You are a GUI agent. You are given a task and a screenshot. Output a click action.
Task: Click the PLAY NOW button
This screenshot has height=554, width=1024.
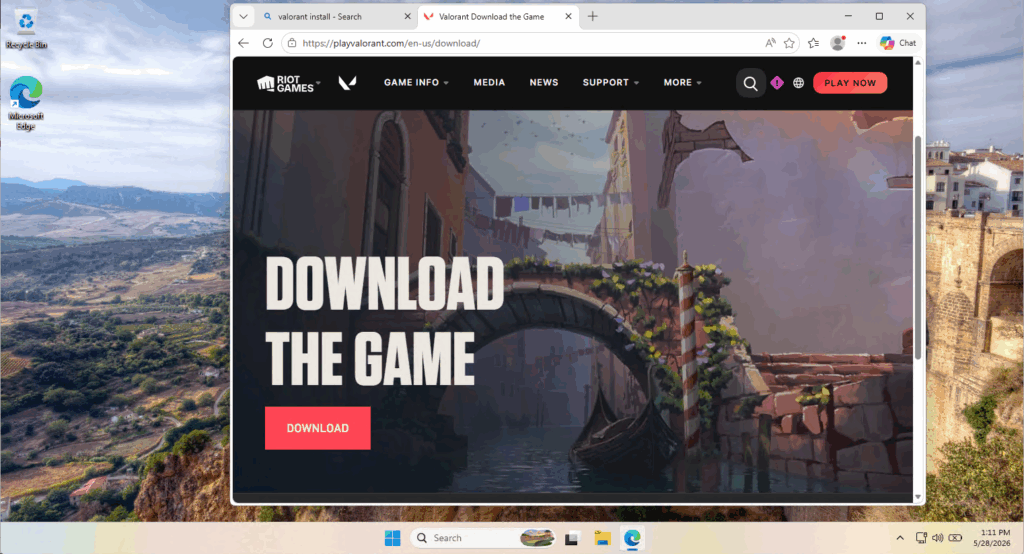[850, 83]
